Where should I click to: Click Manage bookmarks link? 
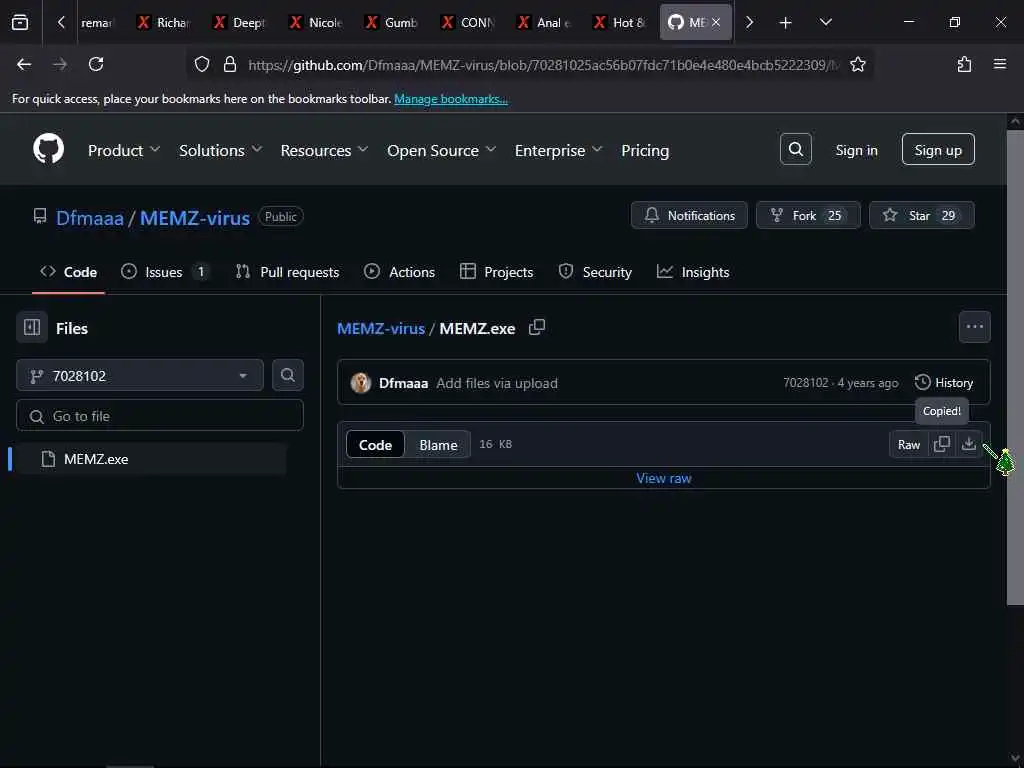(451, 99)
